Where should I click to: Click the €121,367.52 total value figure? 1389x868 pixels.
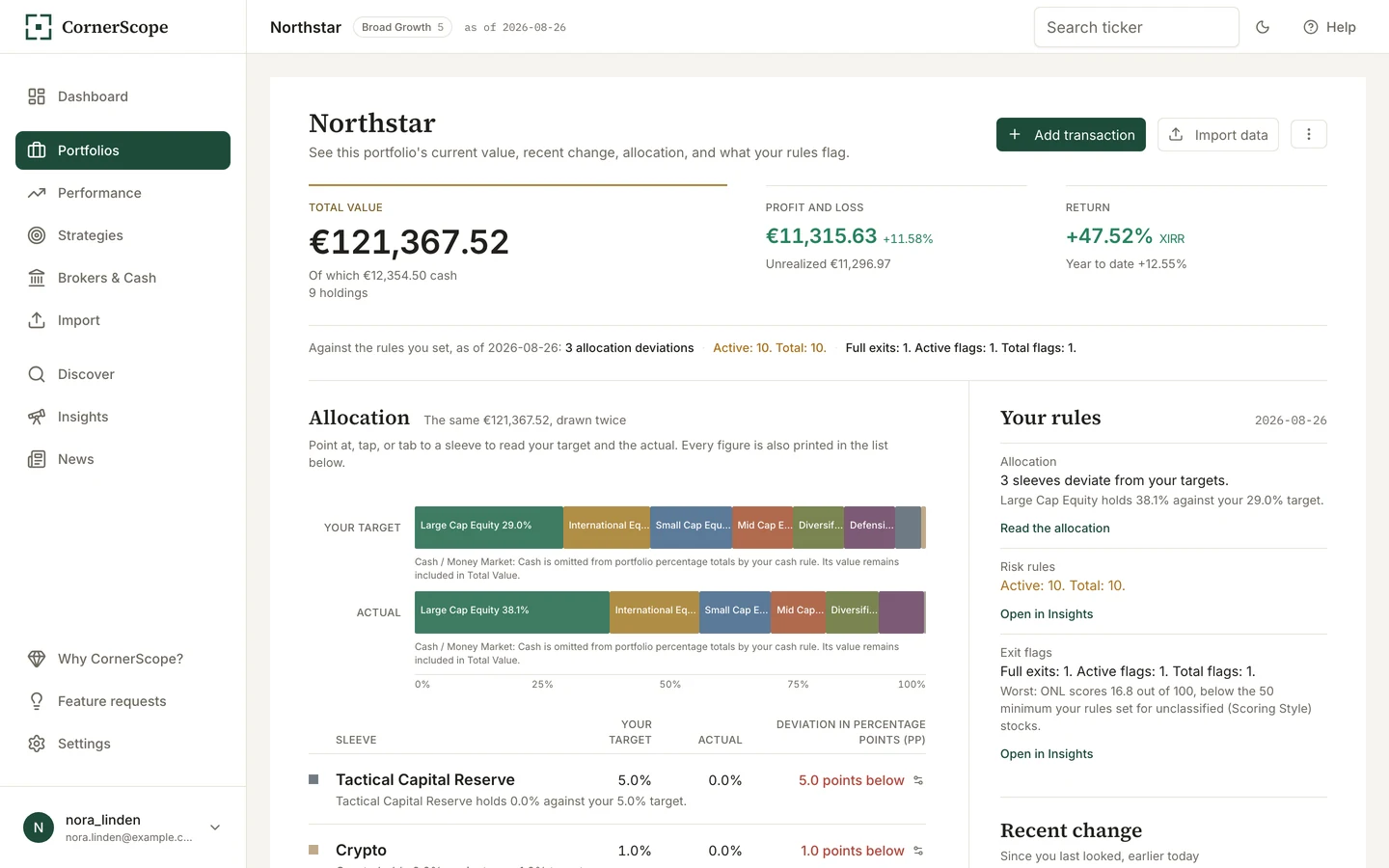409,242
